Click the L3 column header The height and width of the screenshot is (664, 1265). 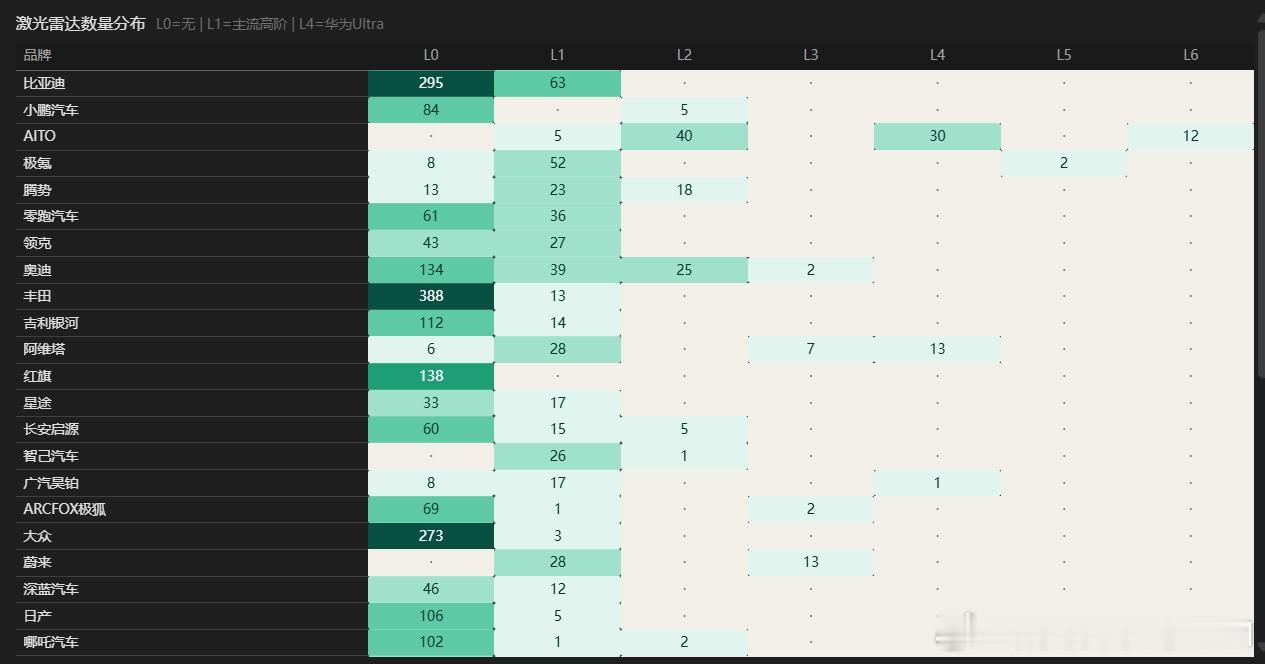(810, 55)
